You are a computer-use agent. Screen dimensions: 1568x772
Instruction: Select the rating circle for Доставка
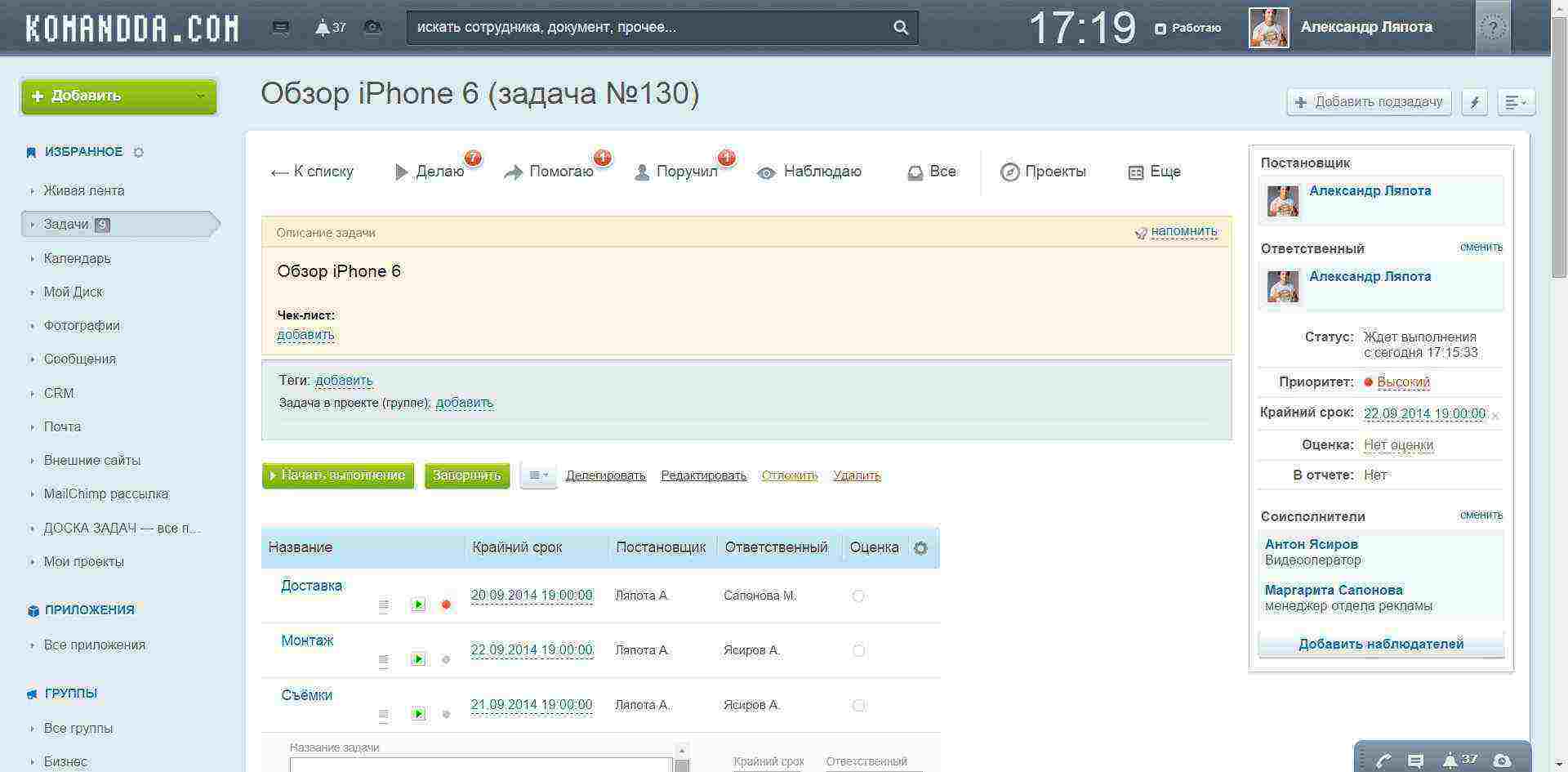[x=858, y=596]
